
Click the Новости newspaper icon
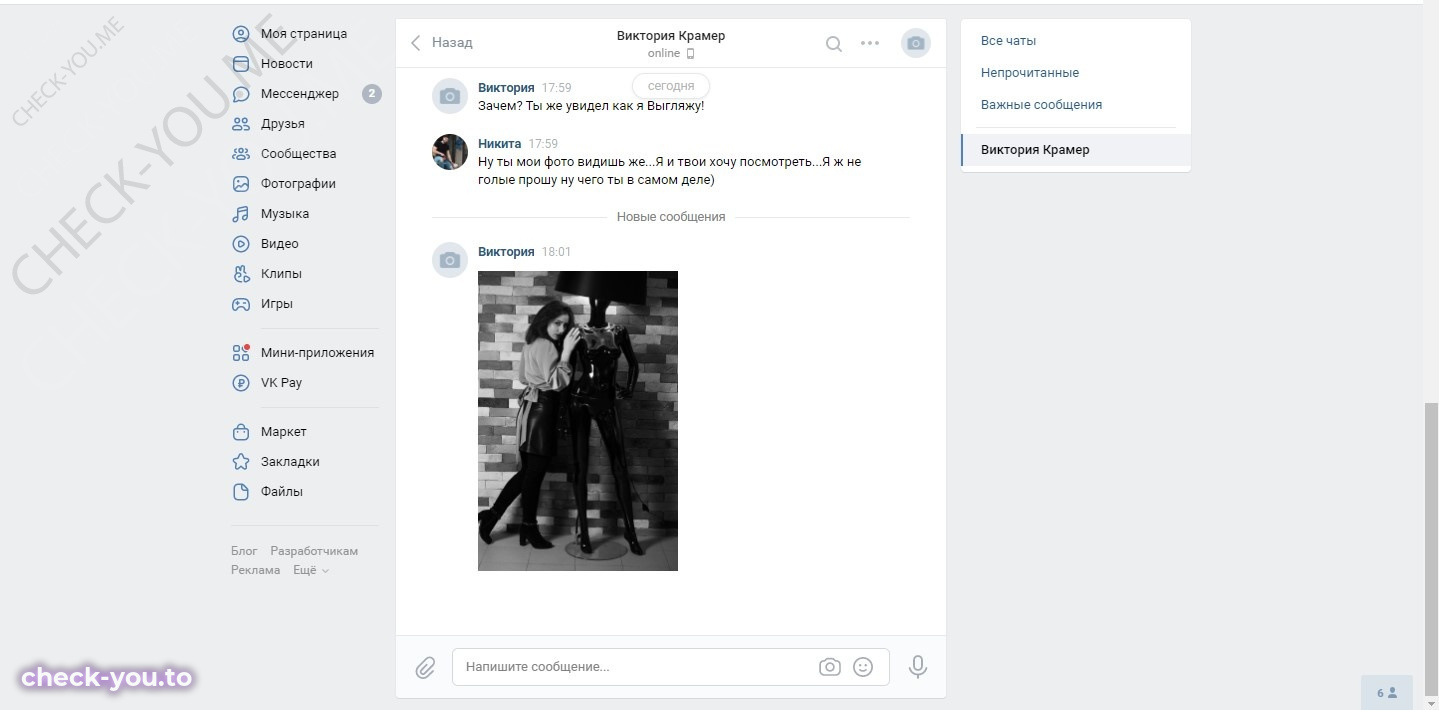click(241, 64)
